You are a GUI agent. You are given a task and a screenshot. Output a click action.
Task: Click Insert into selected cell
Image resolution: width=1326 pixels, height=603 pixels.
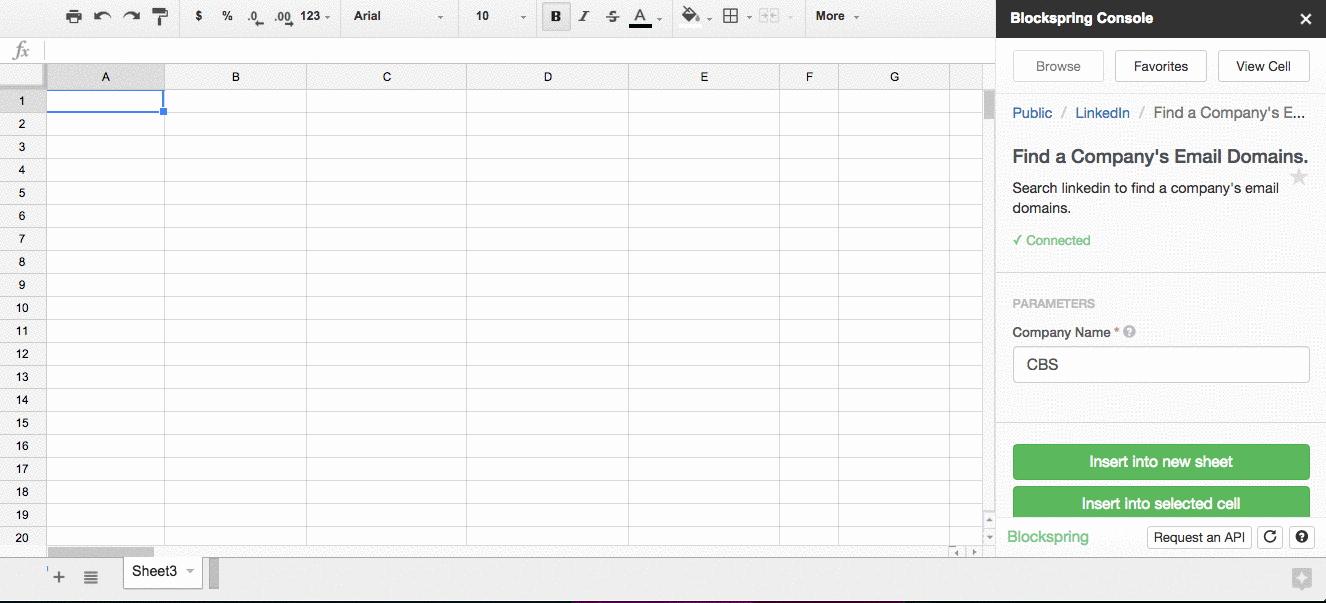pos(1161,502)
